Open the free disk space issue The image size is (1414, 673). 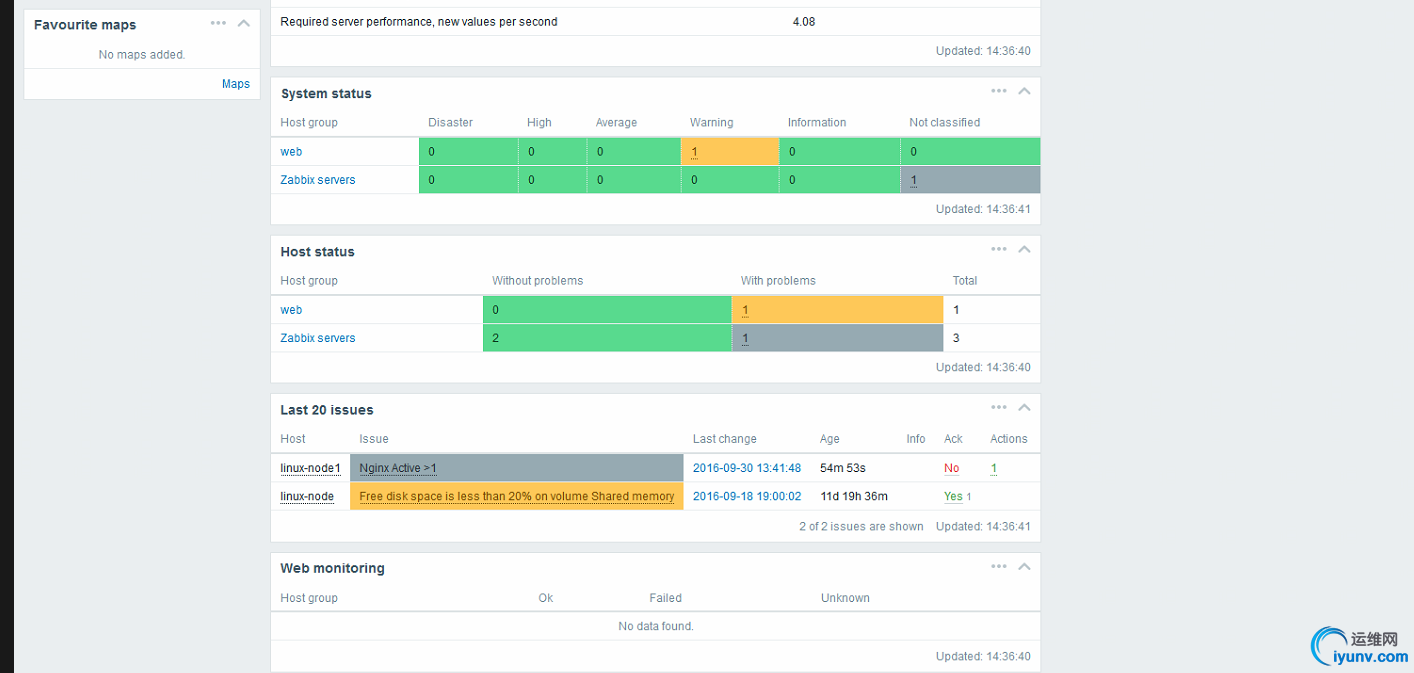coord(516,496)
